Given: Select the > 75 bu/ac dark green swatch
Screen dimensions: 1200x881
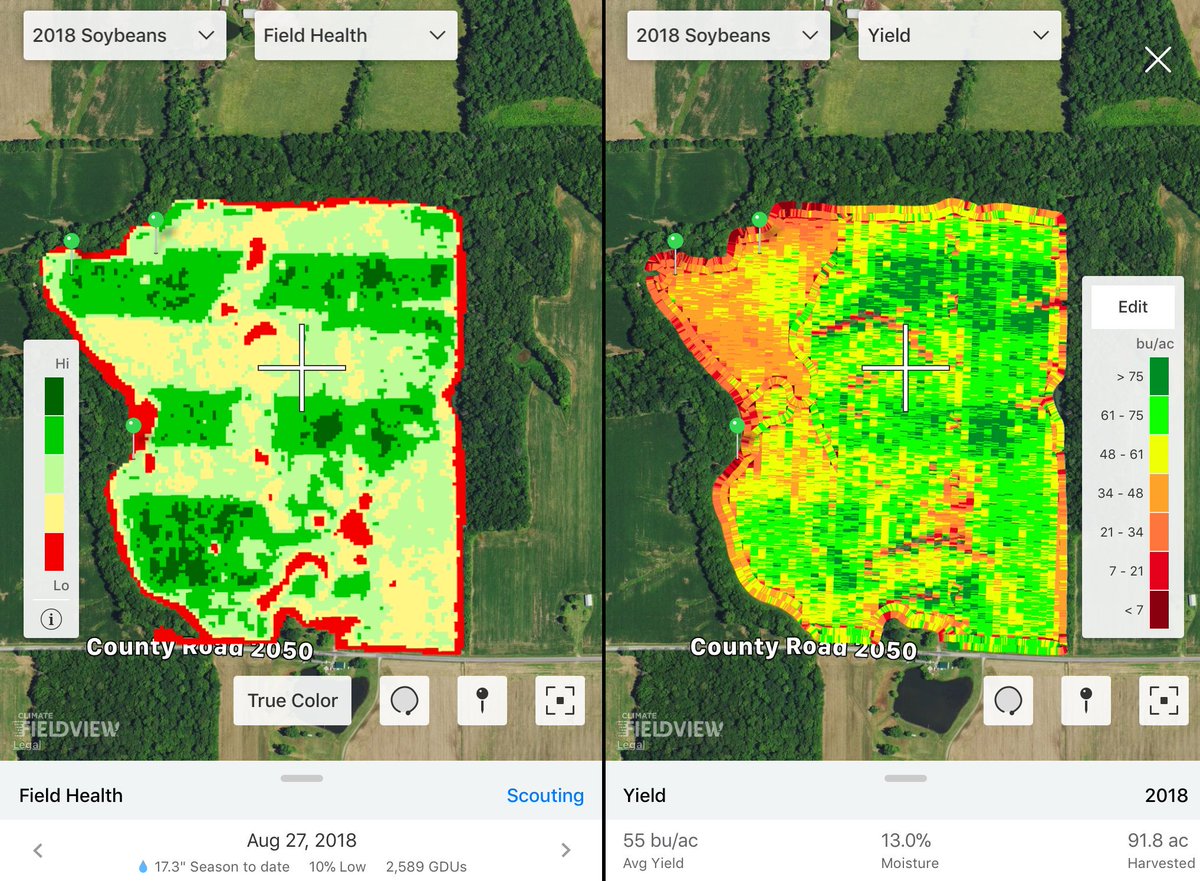Looking at the screenshot, I should [x=1159, y=377].
